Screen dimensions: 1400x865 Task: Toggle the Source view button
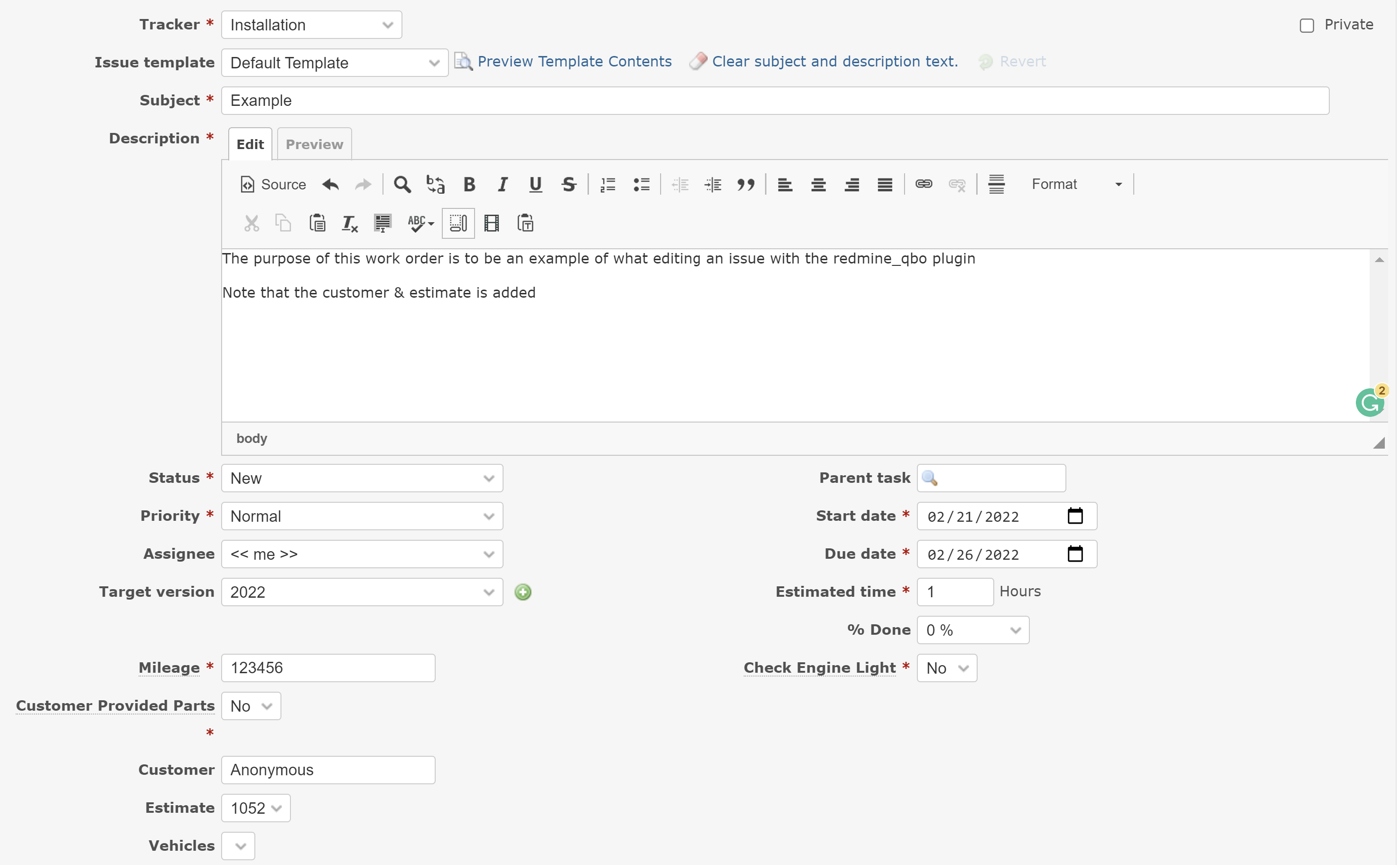coord(273,184)
